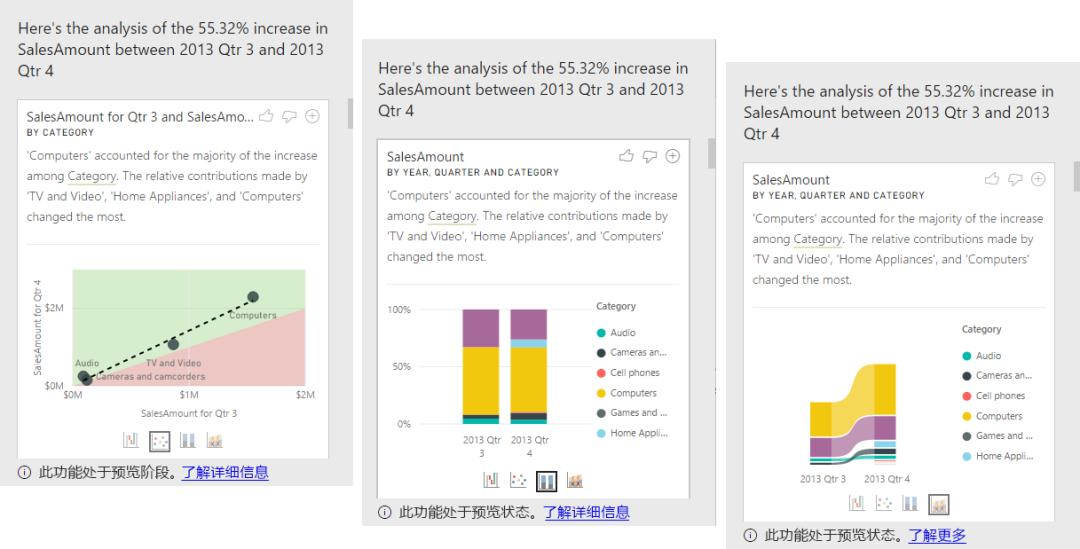Add the scatter chart insight to report
This screenshot has height=549, width=1080.
coord(313,116)
